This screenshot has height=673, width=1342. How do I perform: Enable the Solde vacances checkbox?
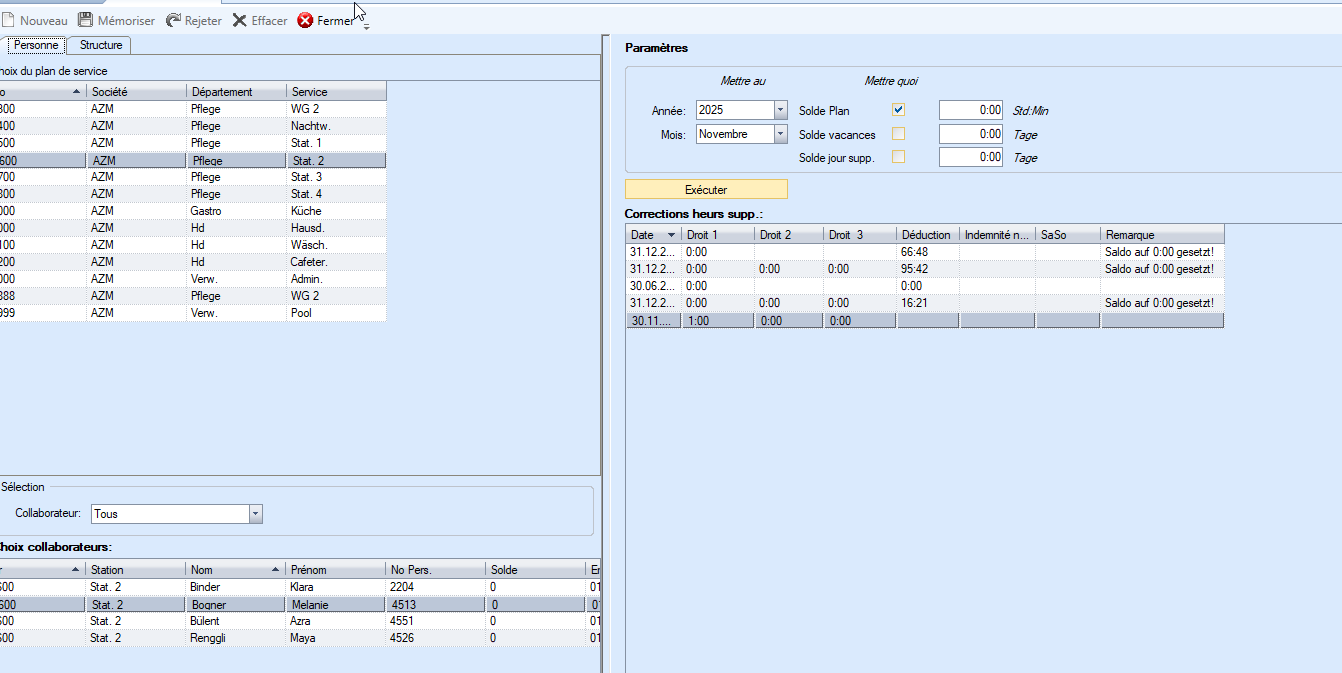[x=898, y=134]
